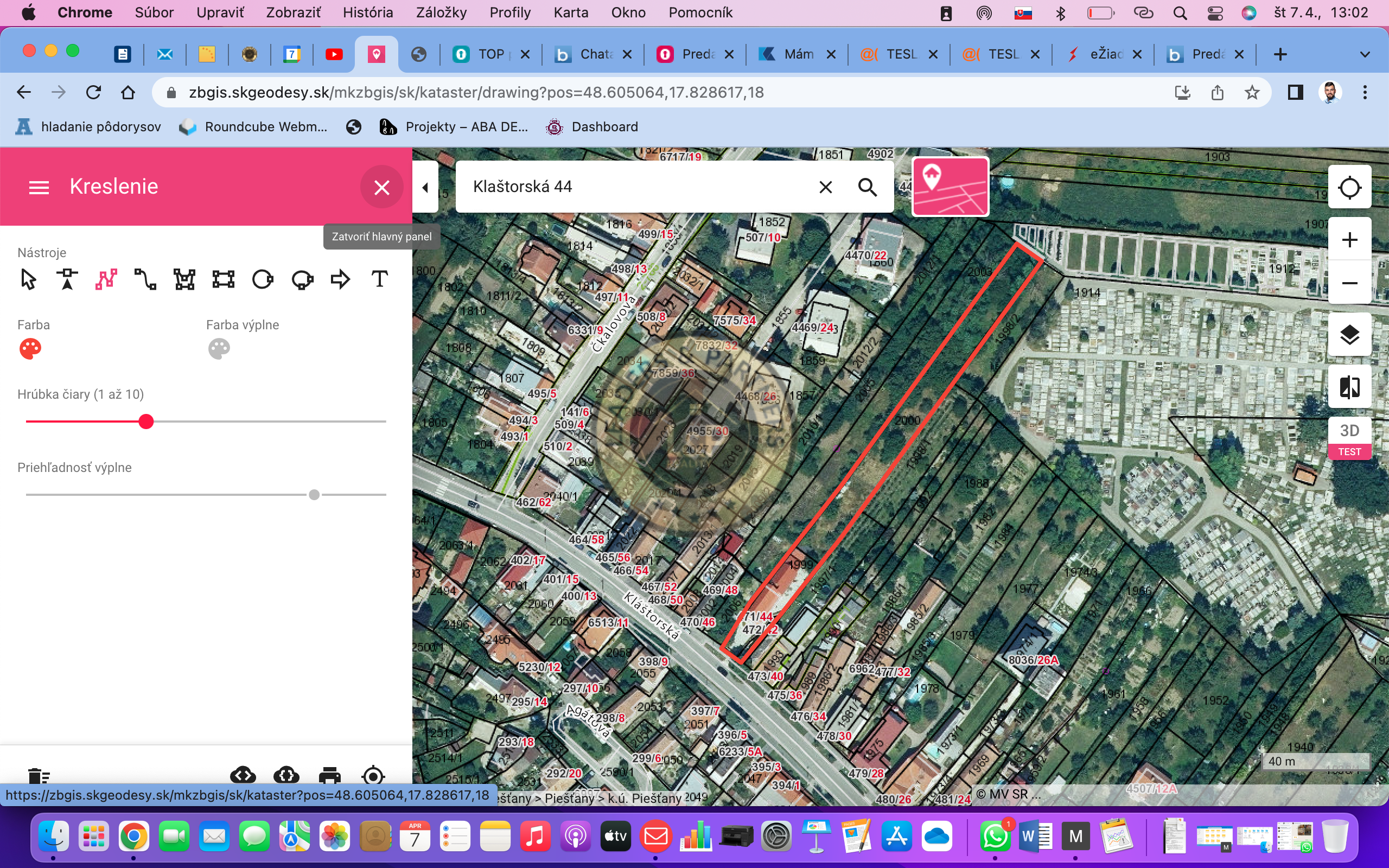Switch to the TOP tab
Viewport: 1389px width, 868px height.
[492, 55]
